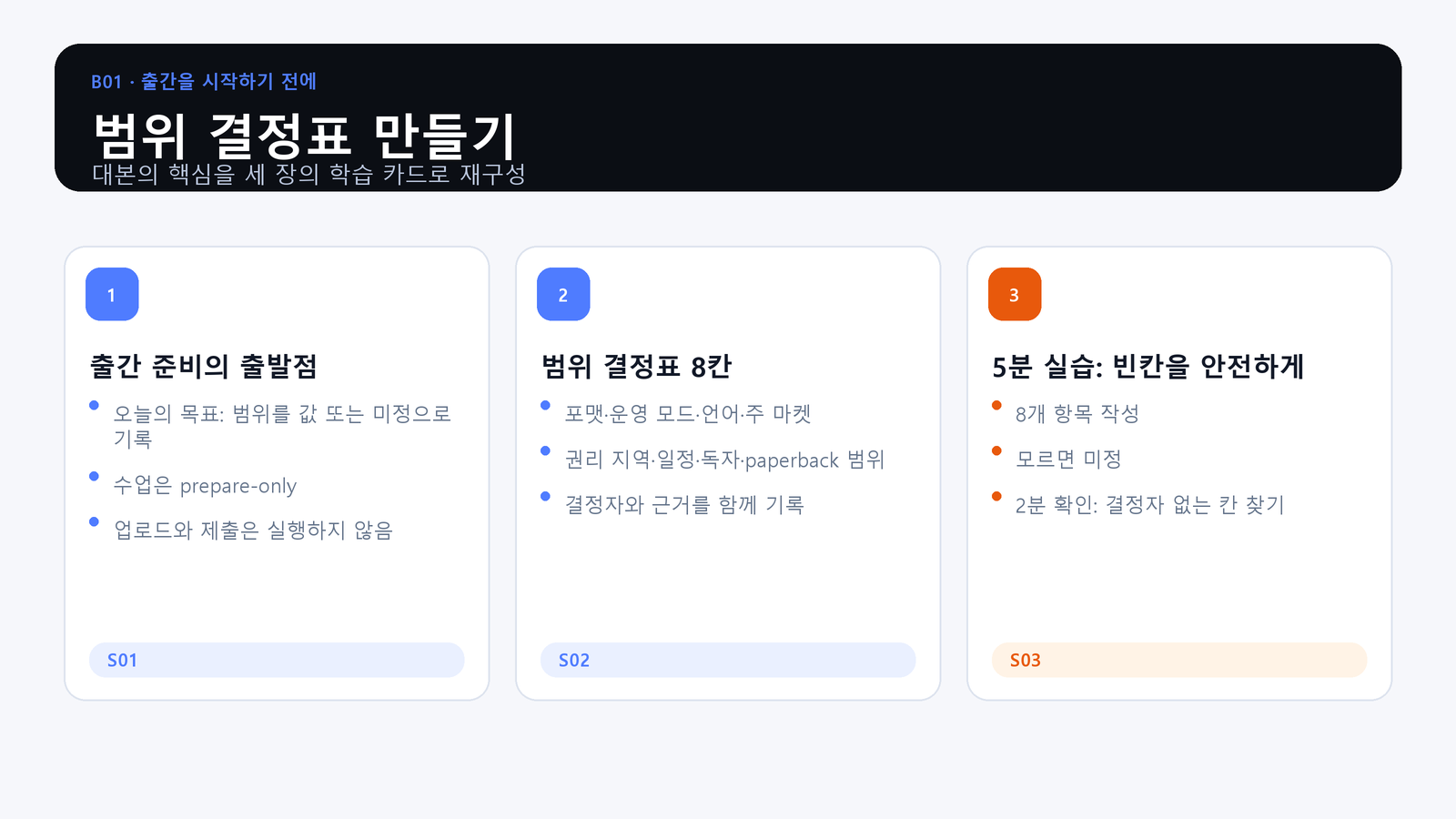Click bullet text 결정자와 근거를 함께 기록
Viewport: 1456px width, 819px height.
tap(684, 505)
